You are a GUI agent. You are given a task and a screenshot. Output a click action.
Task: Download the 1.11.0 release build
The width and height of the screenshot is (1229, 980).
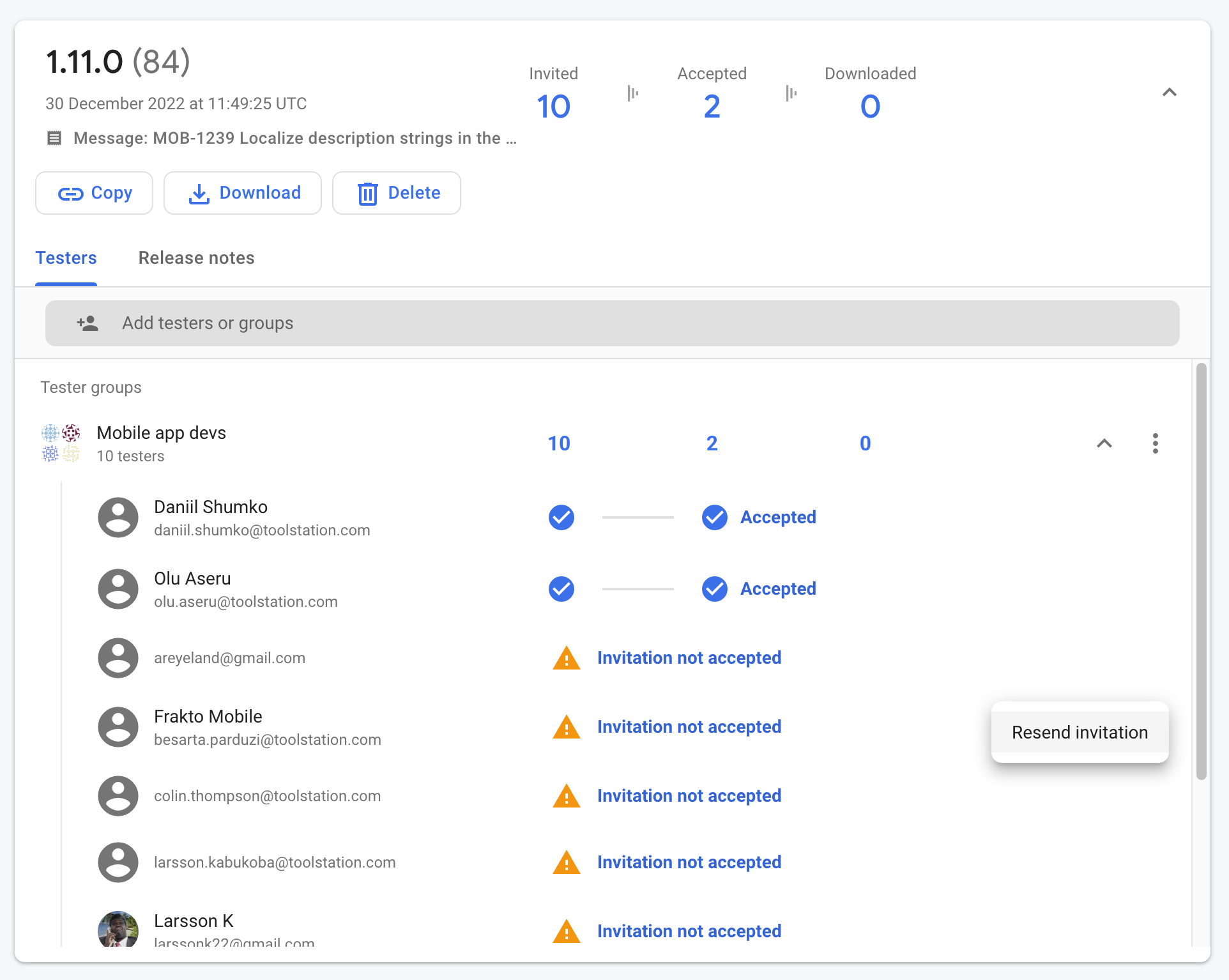[x=243, y=193]
